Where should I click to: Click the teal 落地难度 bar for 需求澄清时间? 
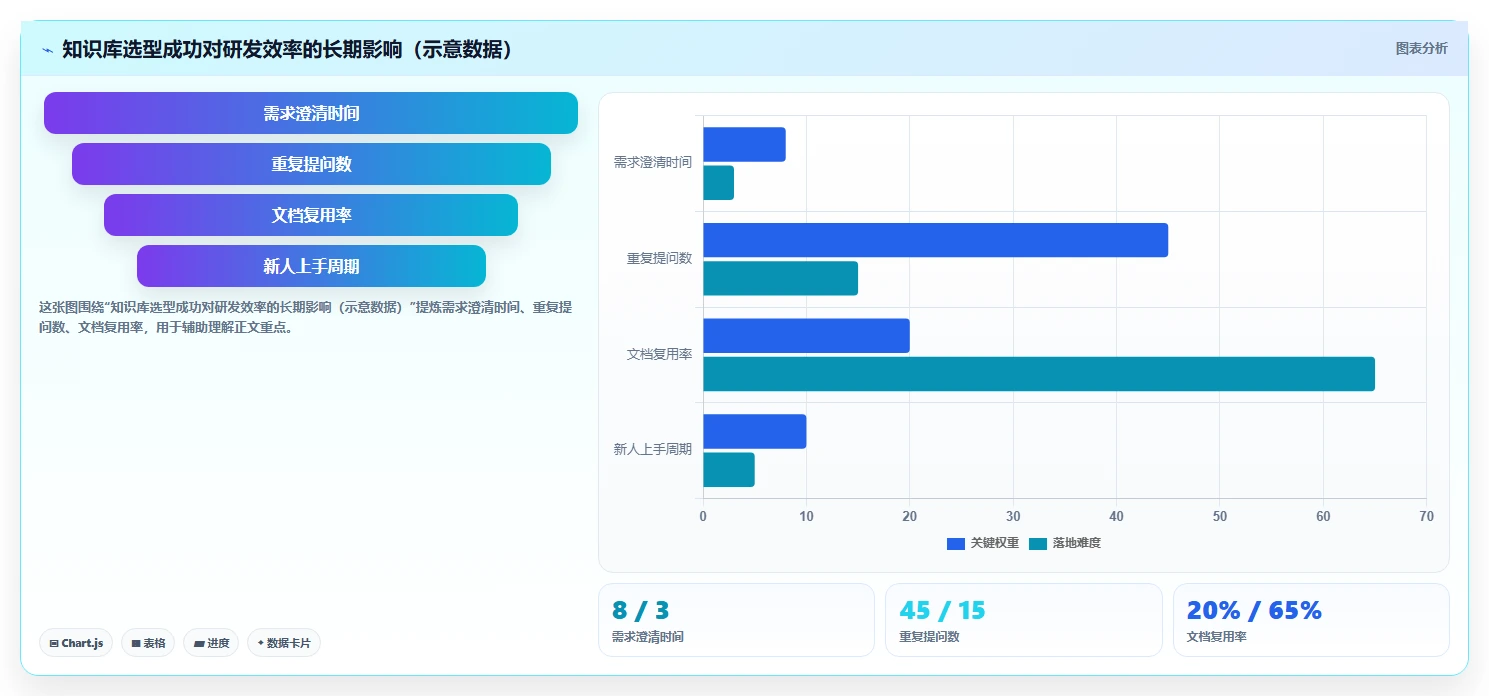tap(718, 183)
